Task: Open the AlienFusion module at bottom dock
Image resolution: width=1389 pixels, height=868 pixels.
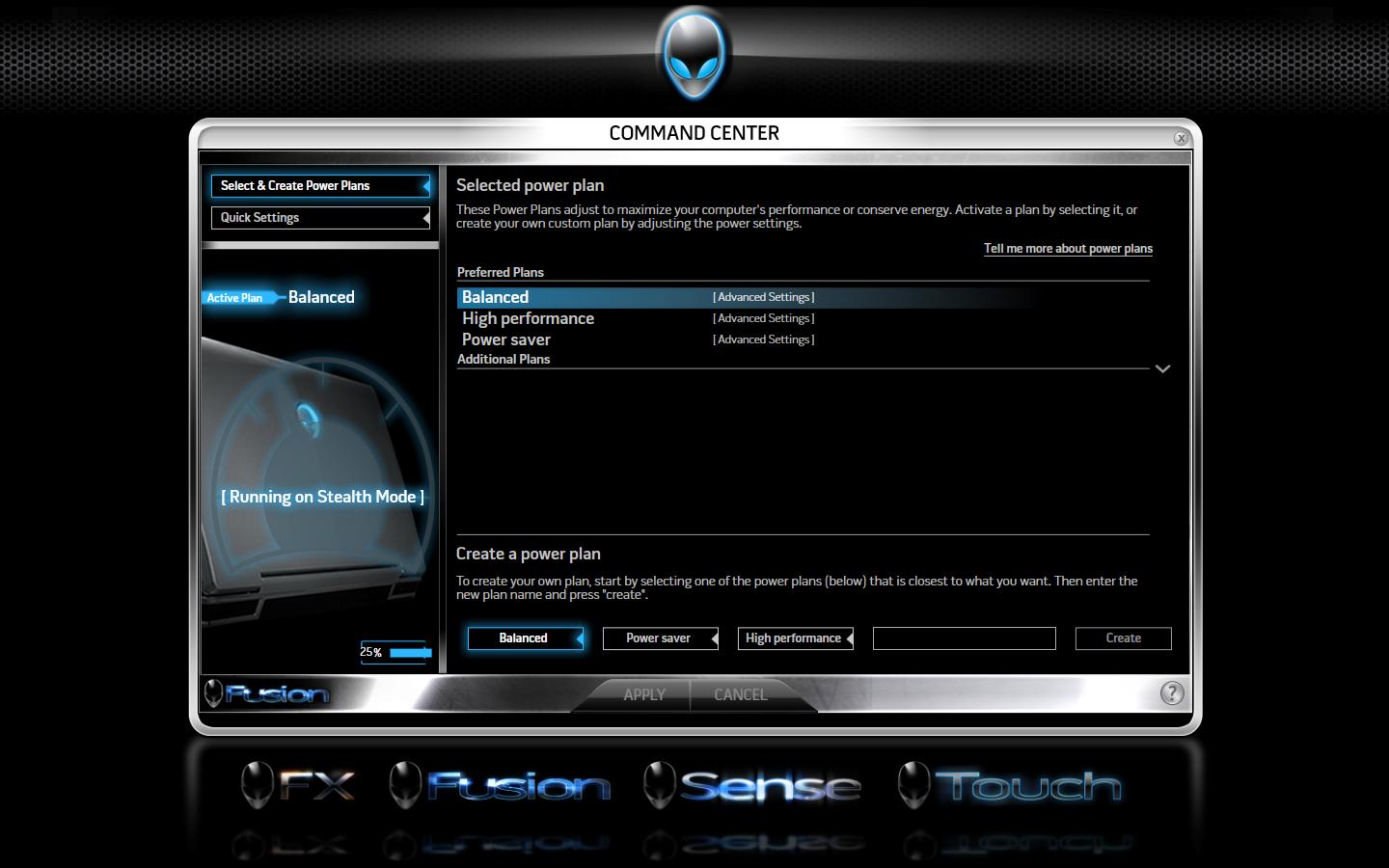Action: [x=500, y=785]
